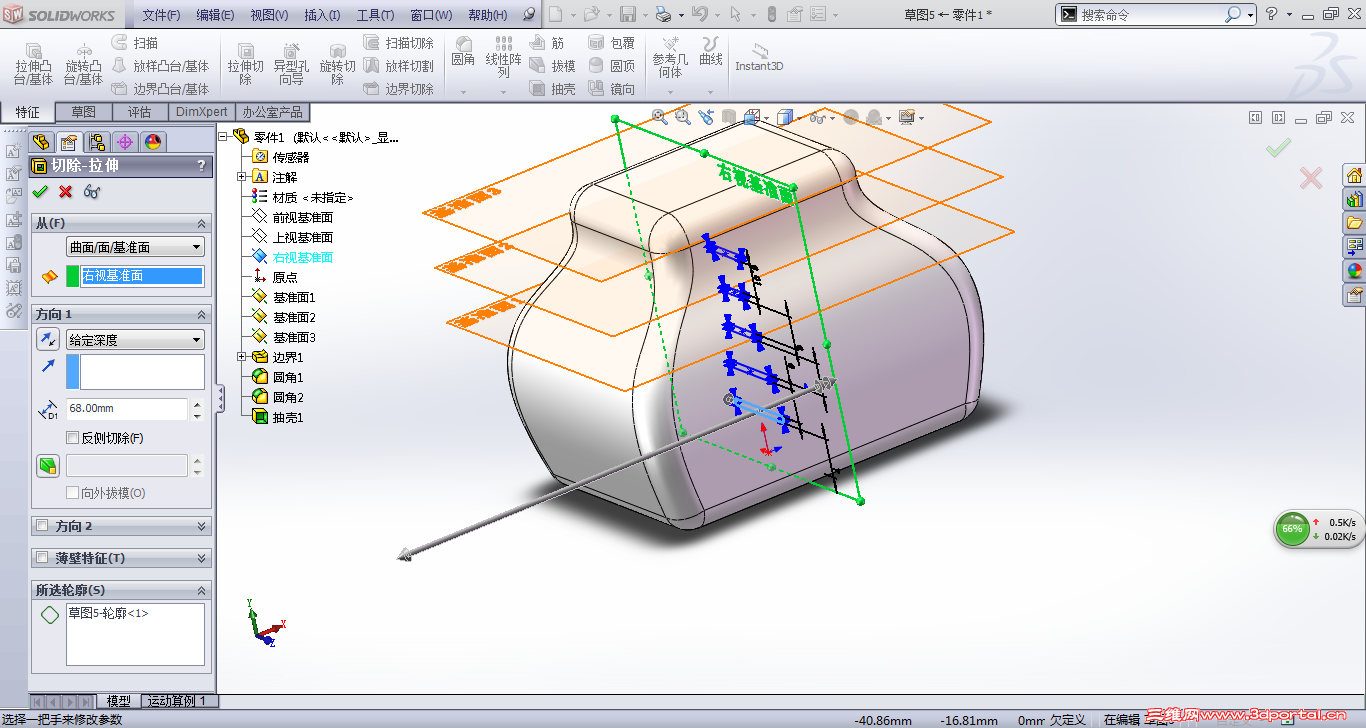Click the 放样切割 lofted cut tool
This screenshot has height=728, width=1366.
pos(398,66)
